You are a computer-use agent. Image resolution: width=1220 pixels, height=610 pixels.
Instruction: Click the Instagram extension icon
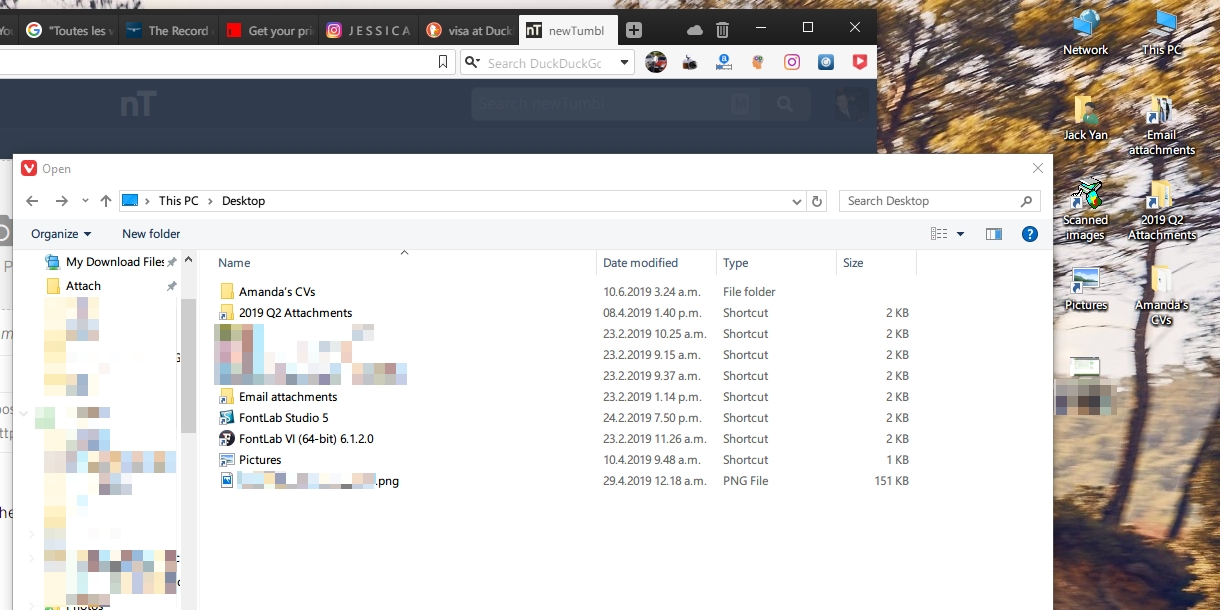pos(792,62)
